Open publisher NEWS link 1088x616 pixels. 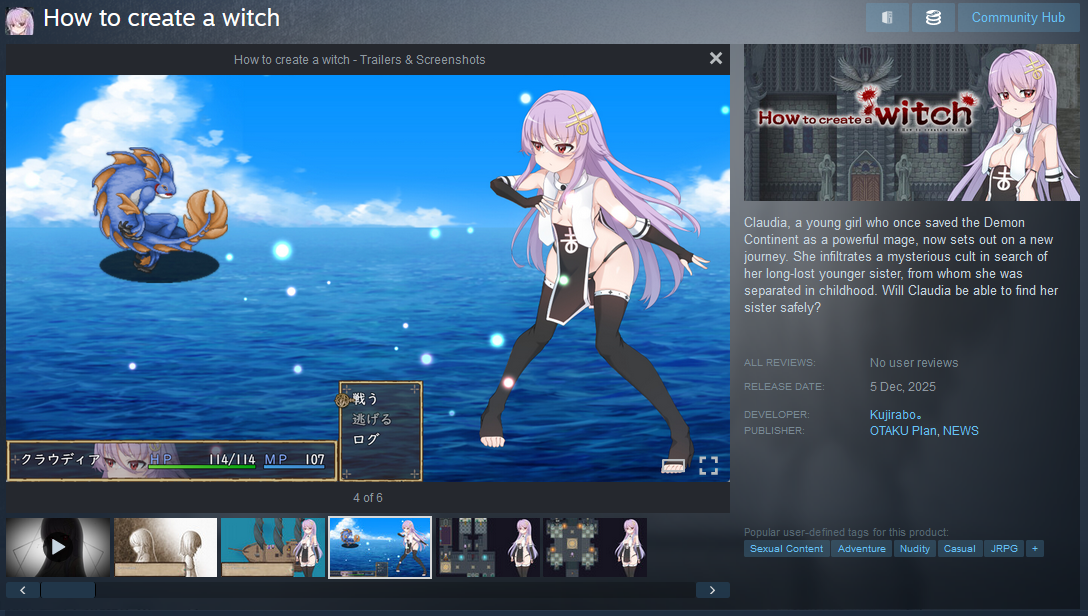click(960, 431)
